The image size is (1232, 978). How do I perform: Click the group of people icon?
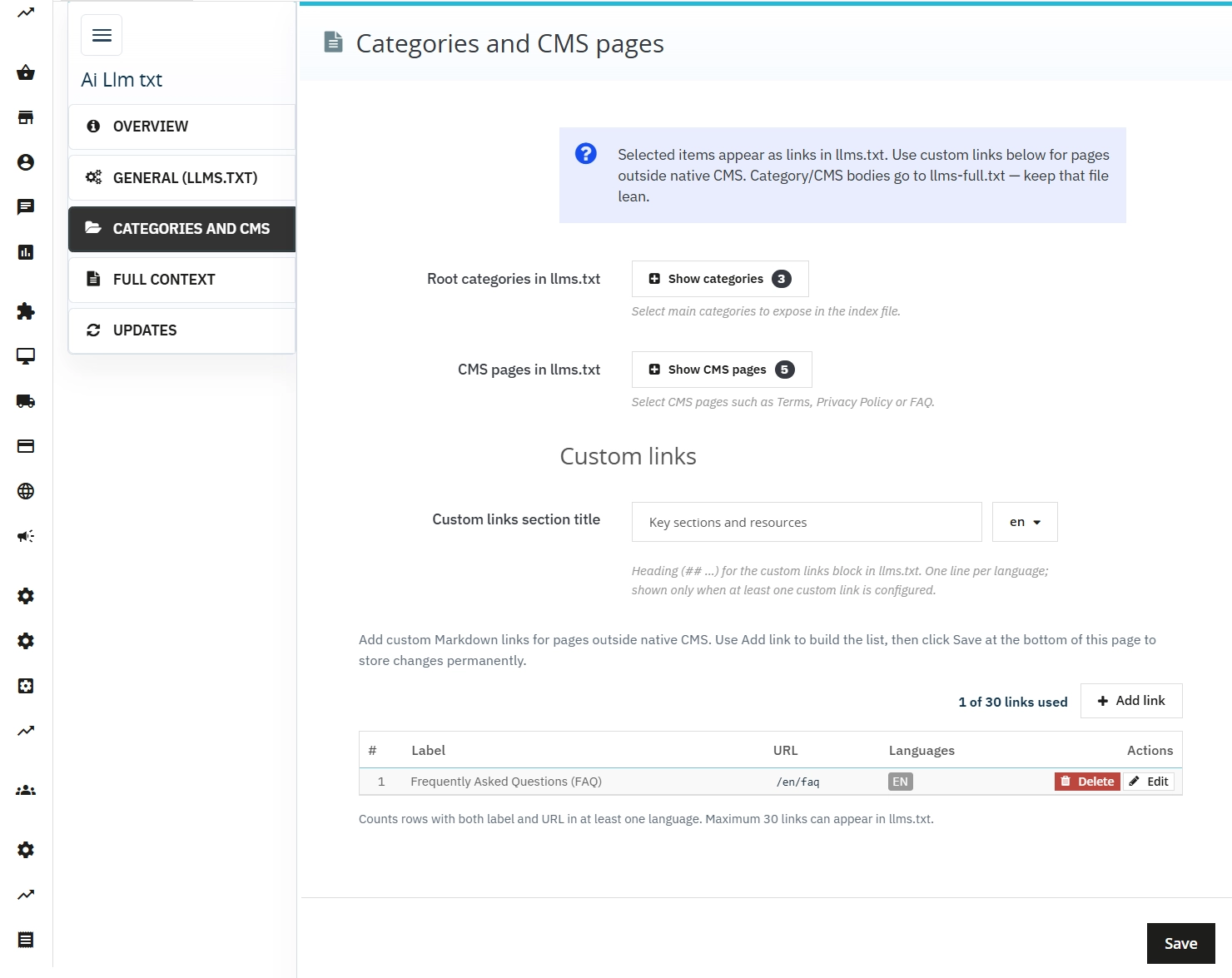pyautogui.click(x=26, y=791)
